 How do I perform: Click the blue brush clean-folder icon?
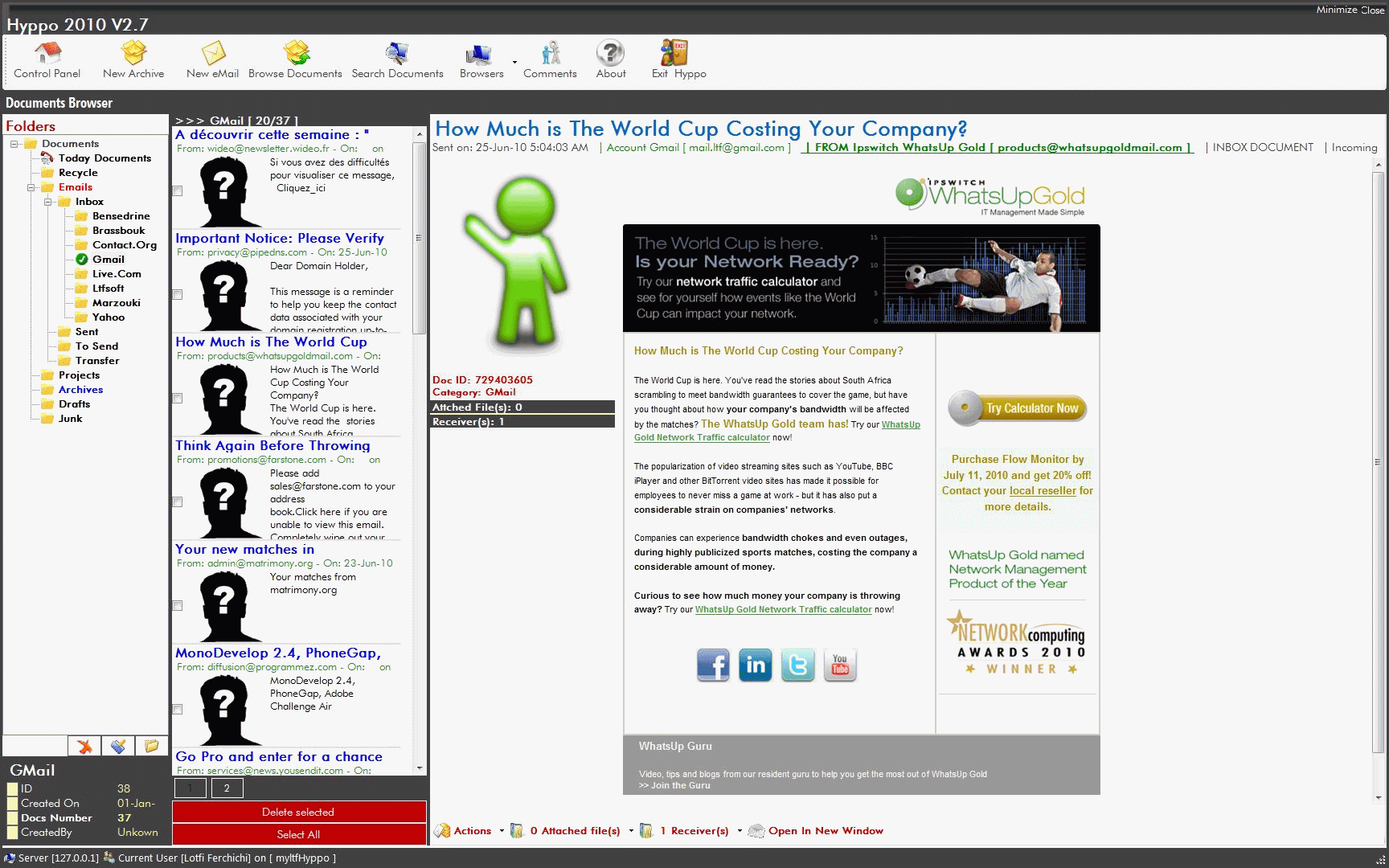point(118,746)
